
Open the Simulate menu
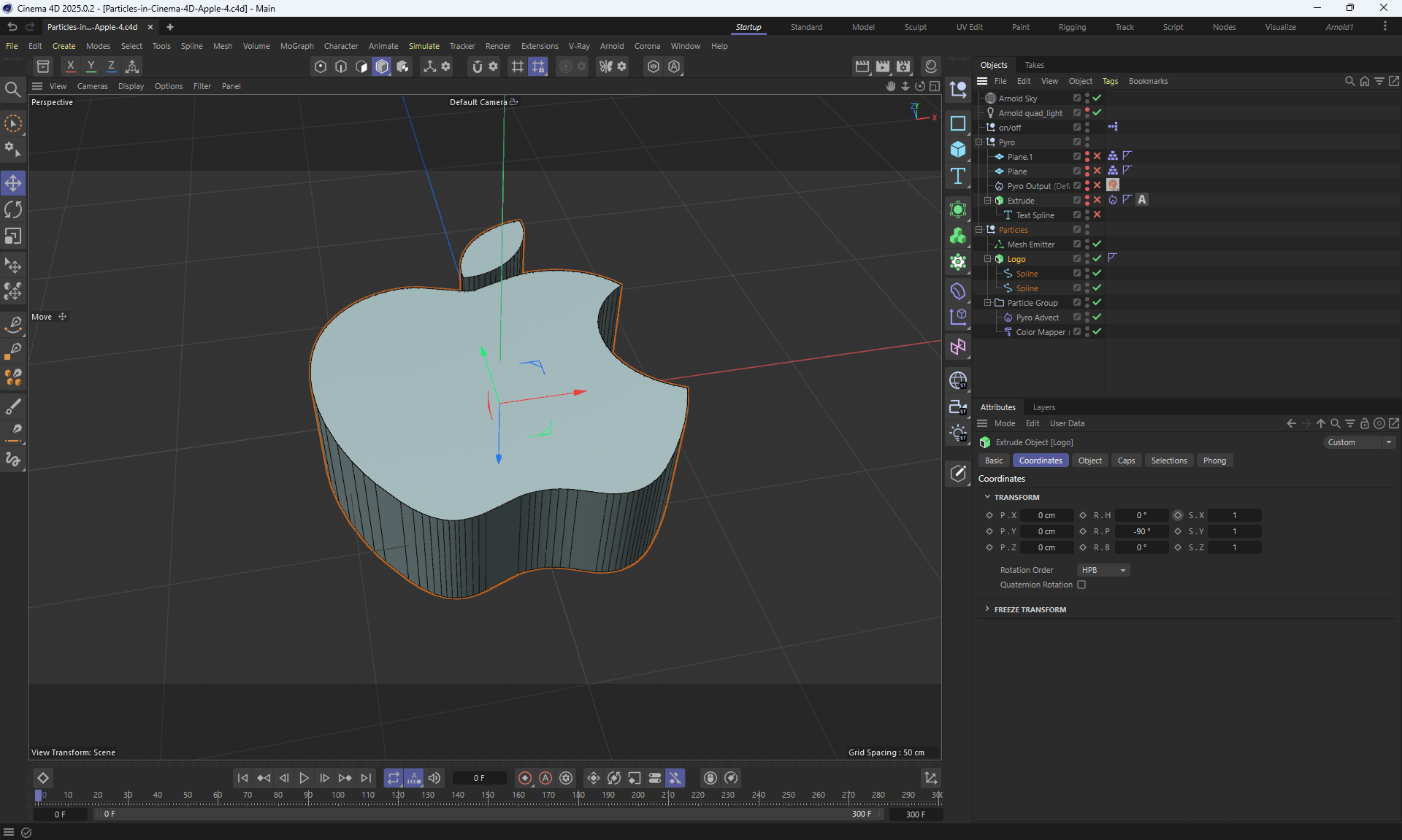point(424,46)
